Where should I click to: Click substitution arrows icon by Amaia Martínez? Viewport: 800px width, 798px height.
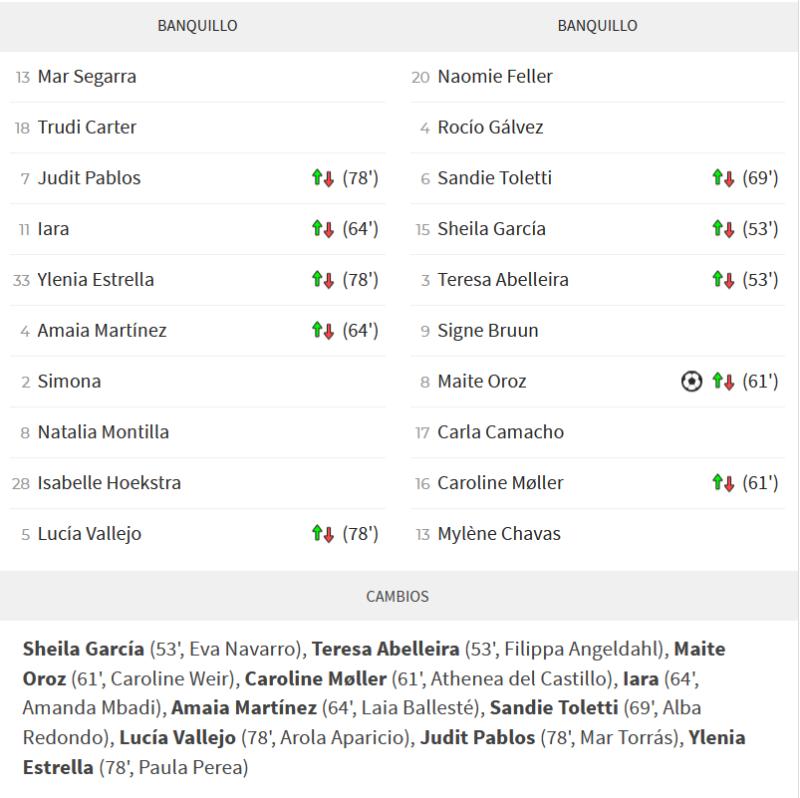pos(322,330)
